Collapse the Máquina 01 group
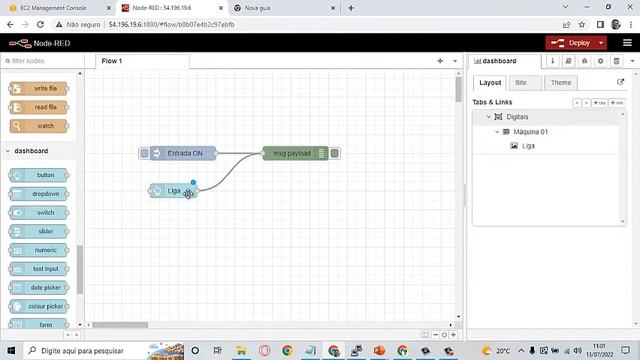 [497, 132]
